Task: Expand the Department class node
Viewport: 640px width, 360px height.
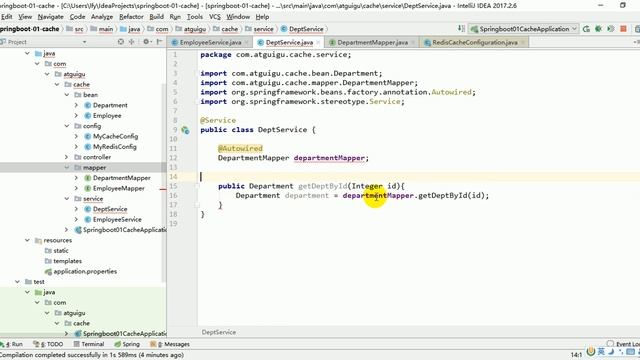Action: point(76,105)
